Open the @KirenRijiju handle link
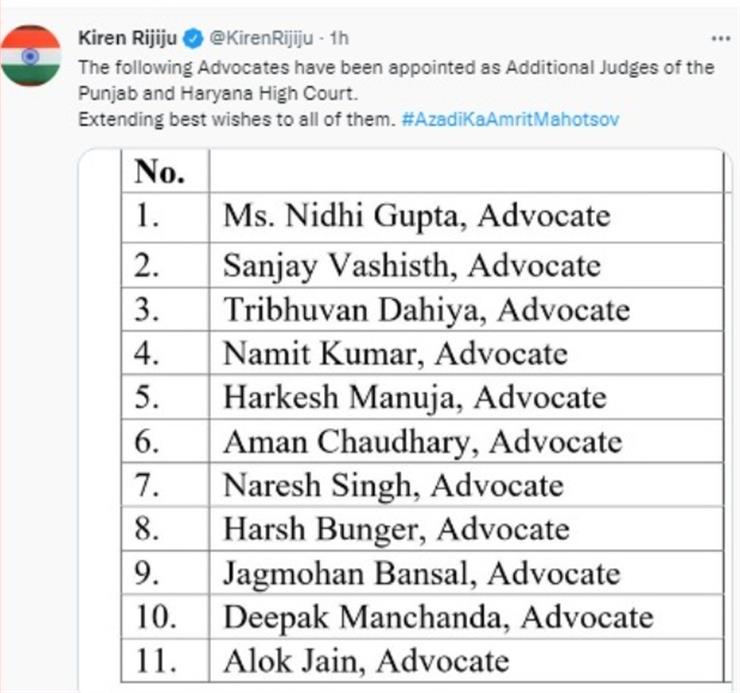 click(x=261, y=38)
